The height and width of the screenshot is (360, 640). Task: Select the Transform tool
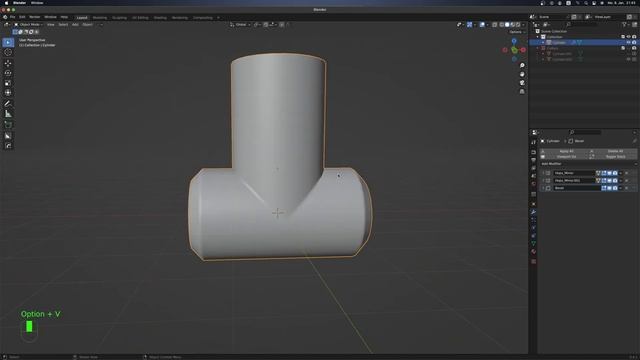[x=8, y=93]
